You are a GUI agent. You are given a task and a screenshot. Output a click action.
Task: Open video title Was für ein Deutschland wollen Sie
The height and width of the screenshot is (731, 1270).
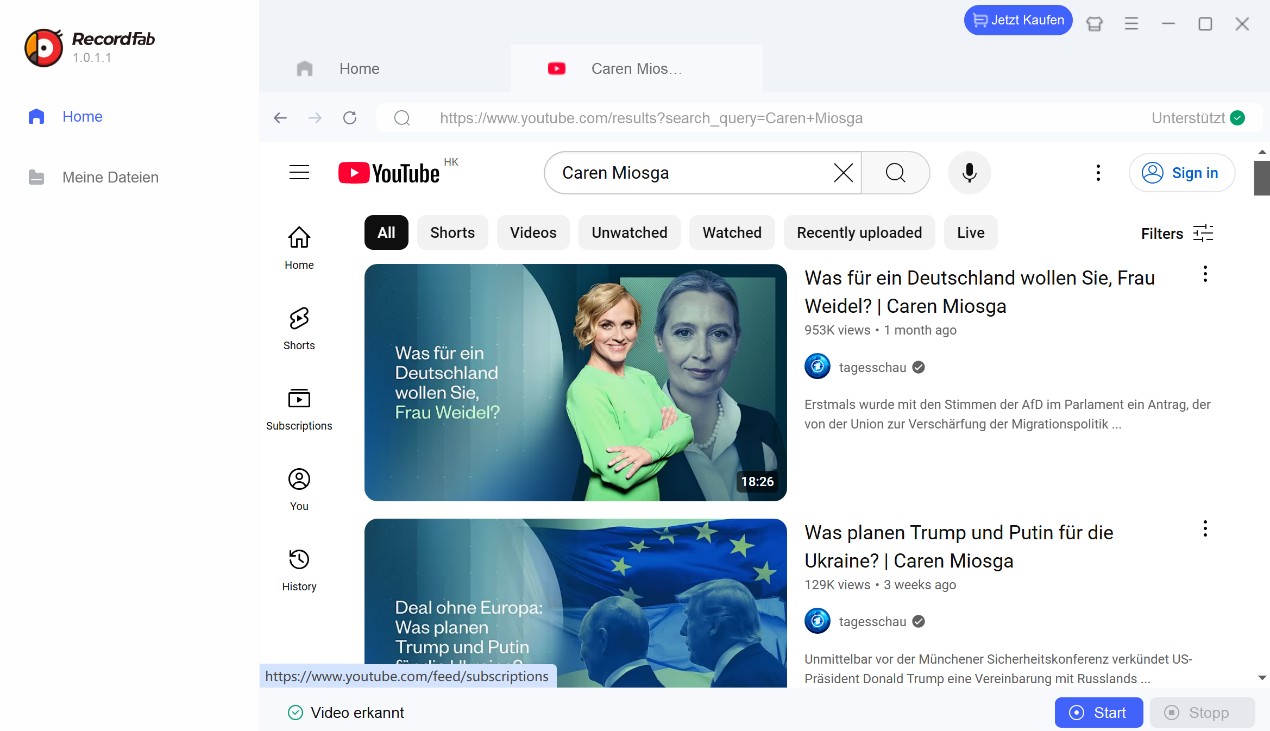tap(980, 292)
